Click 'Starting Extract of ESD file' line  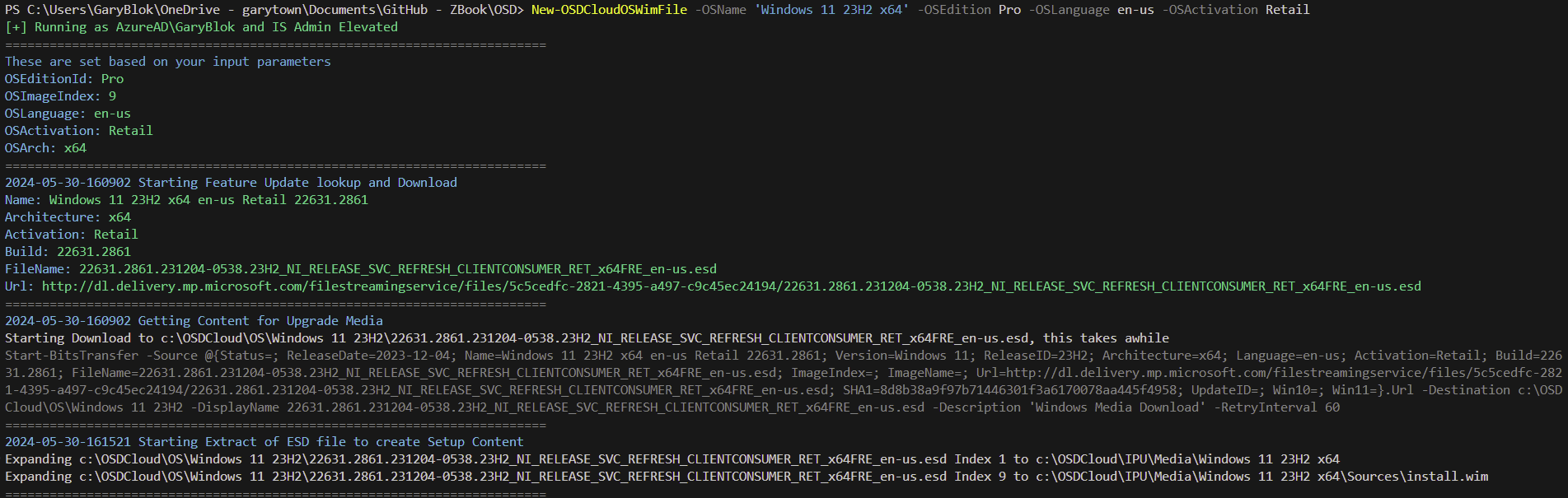click(264, 442)
